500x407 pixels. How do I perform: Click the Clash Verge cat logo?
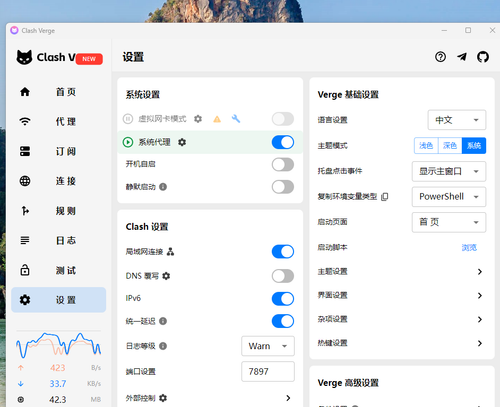point(24,57)
